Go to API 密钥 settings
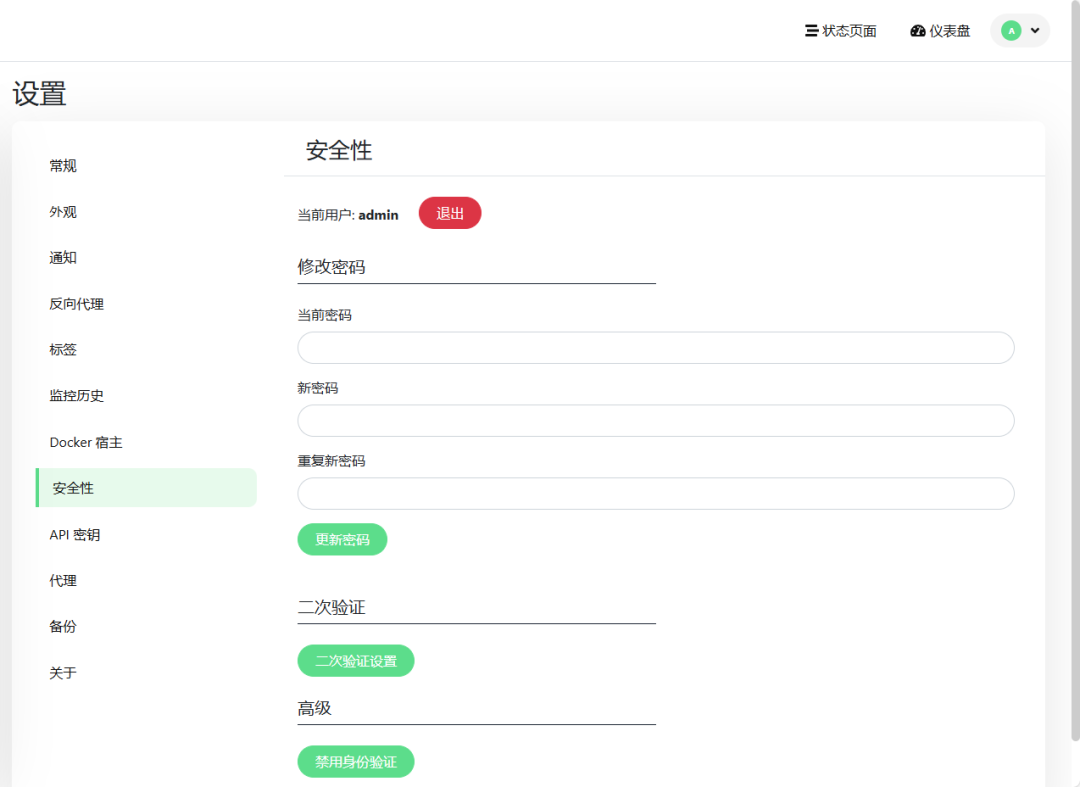This screenshot has height=787, width=1080. 75,535
